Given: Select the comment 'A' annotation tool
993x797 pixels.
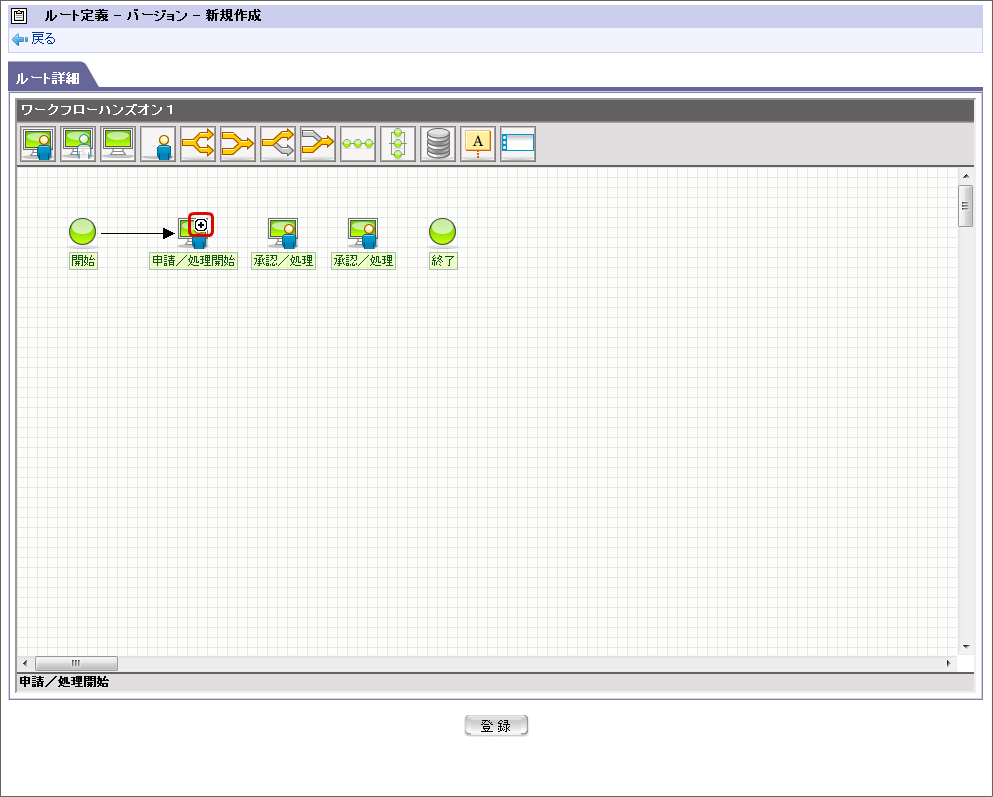Looking at the screenshot, I should click(x=478, y=144).
